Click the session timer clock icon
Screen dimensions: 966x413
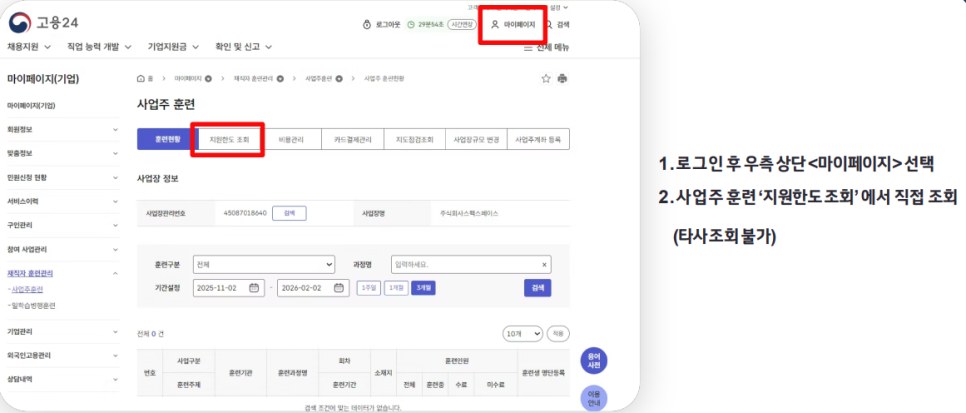click(411, 25)
